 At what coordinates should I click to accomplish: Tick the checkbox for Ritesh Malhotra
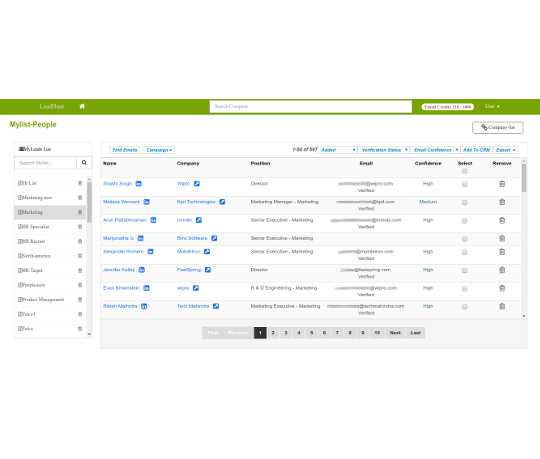click(465, 307)
